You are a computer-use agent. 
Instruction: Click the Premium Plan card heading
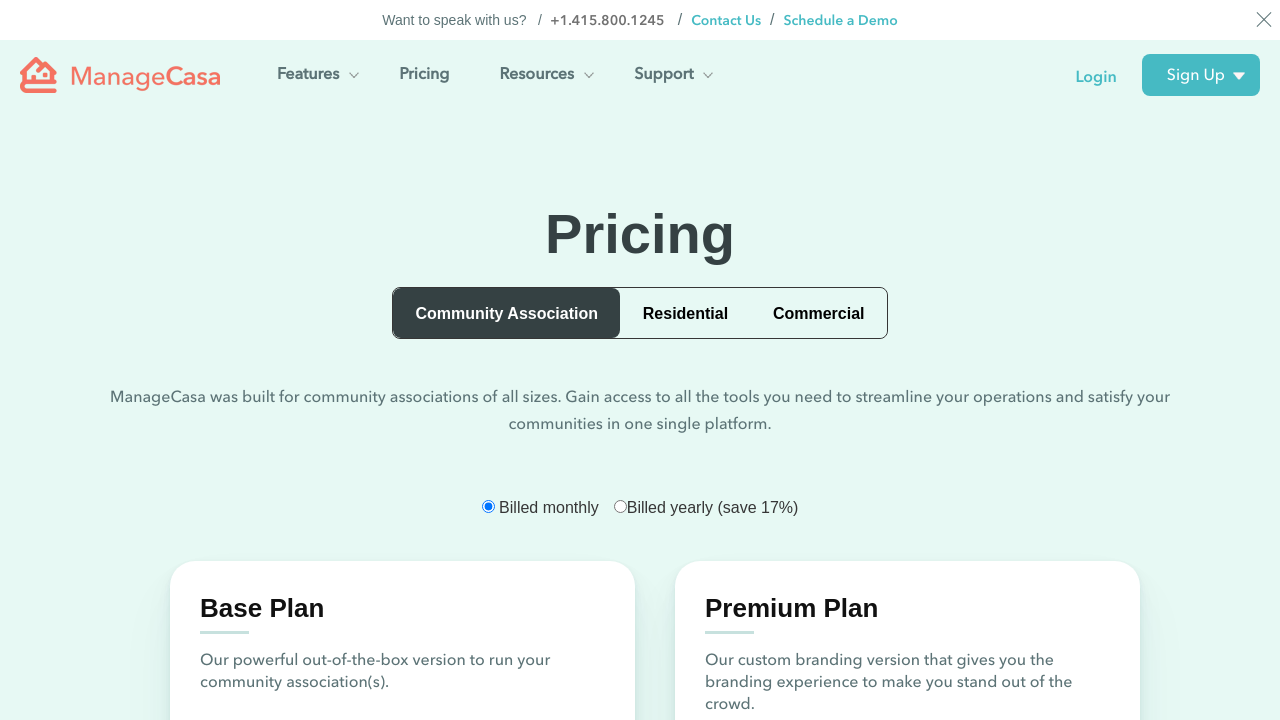[791, 608]
